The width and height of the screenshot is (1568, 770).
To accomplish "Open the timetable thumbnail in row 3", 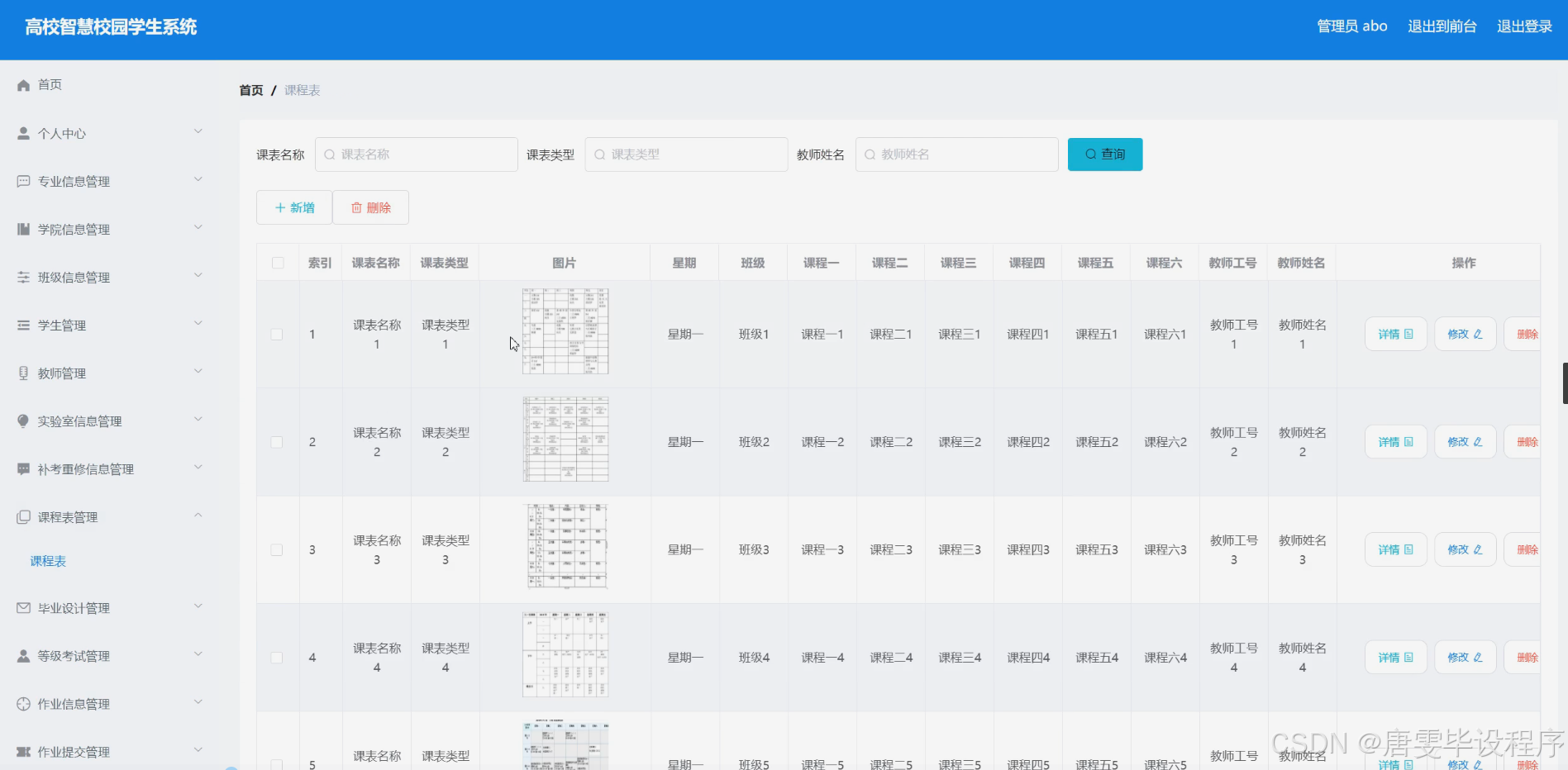I will pyautogui.click(x=565, y=547).
